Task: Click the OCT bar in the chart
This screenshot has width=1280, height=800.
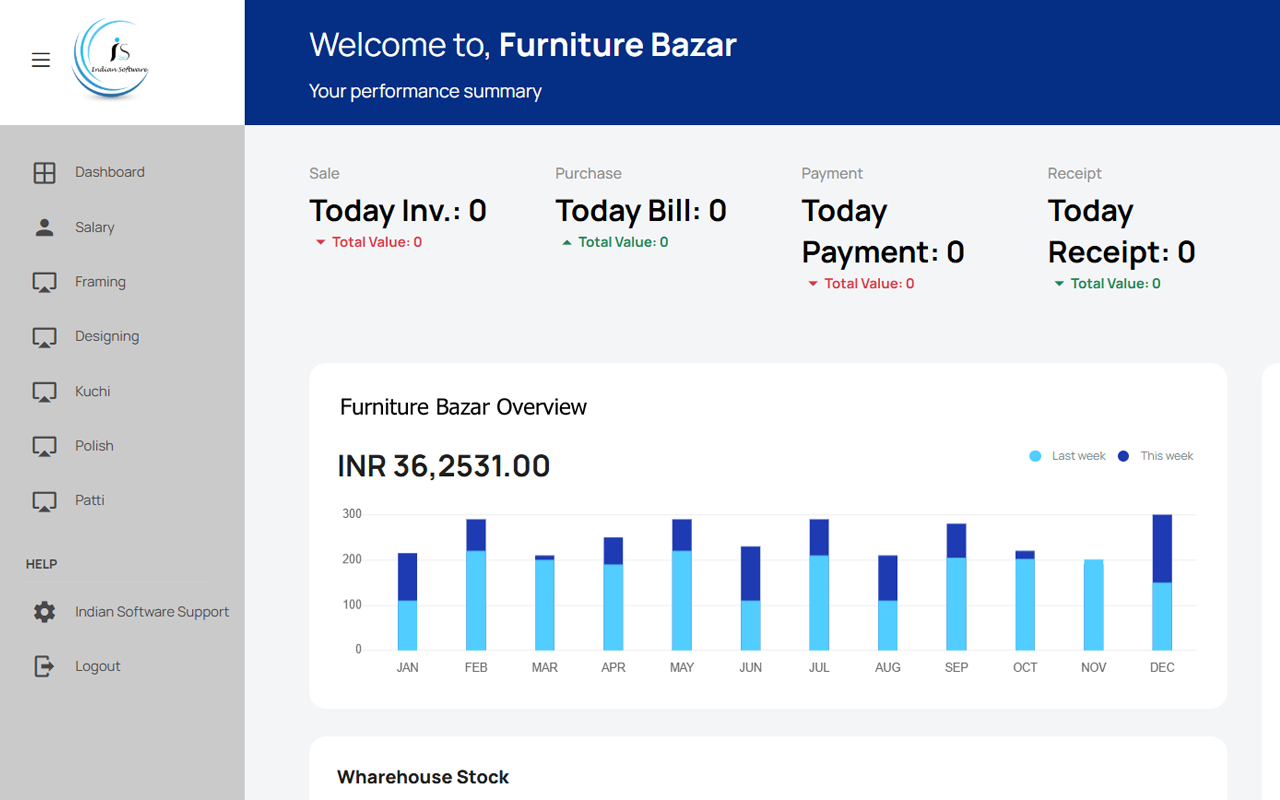Action: (1025, 600)
